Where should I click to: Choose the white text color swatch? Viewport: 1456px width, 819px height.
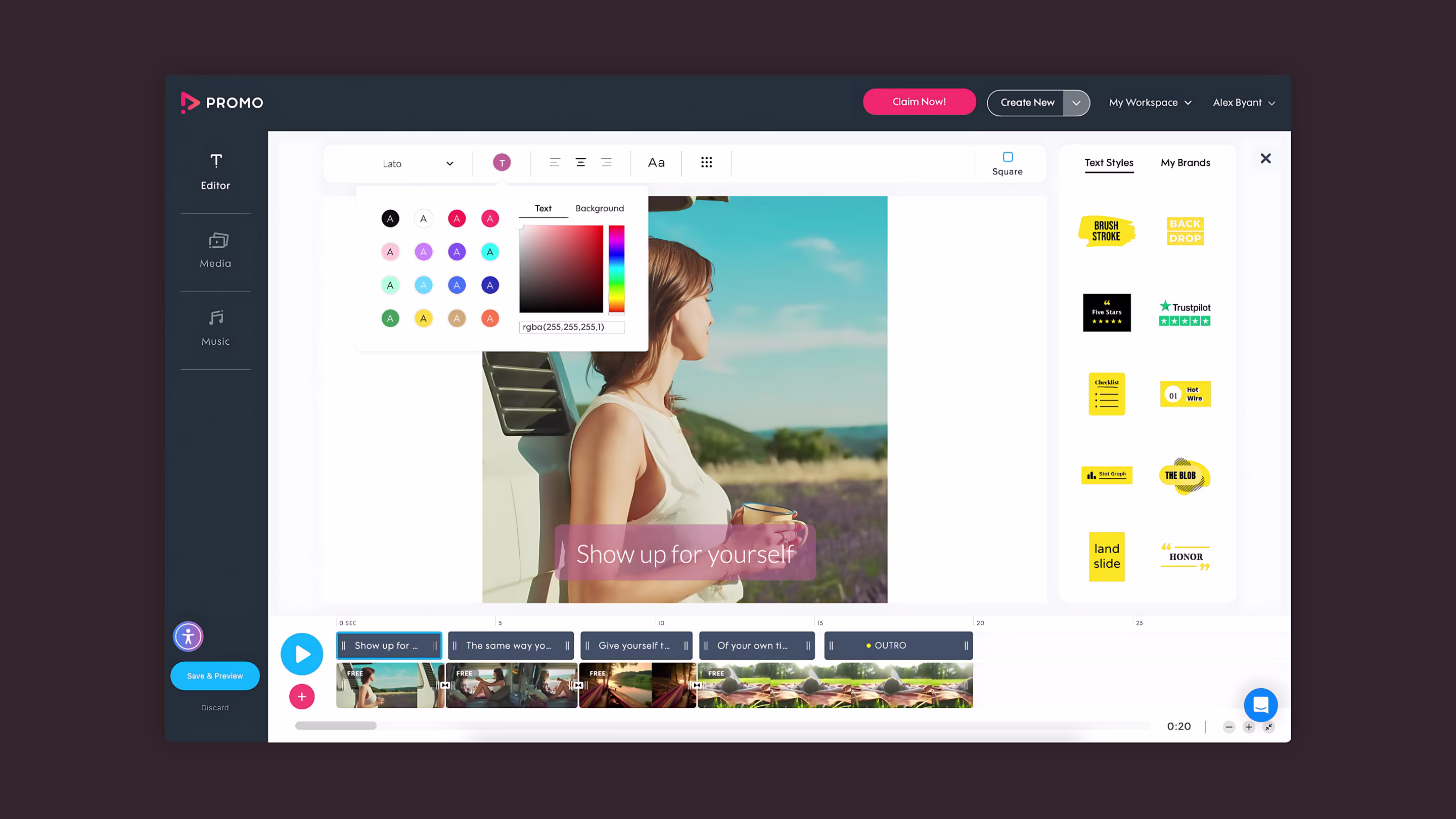coord(423,219)
